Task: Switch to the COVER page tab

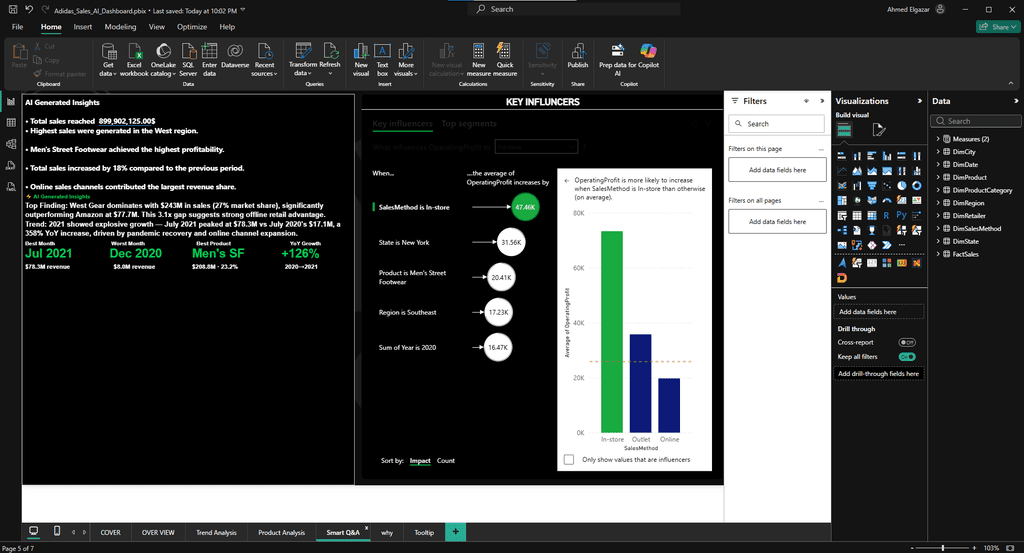Action: pyautogui.click(x=110, y=532)
